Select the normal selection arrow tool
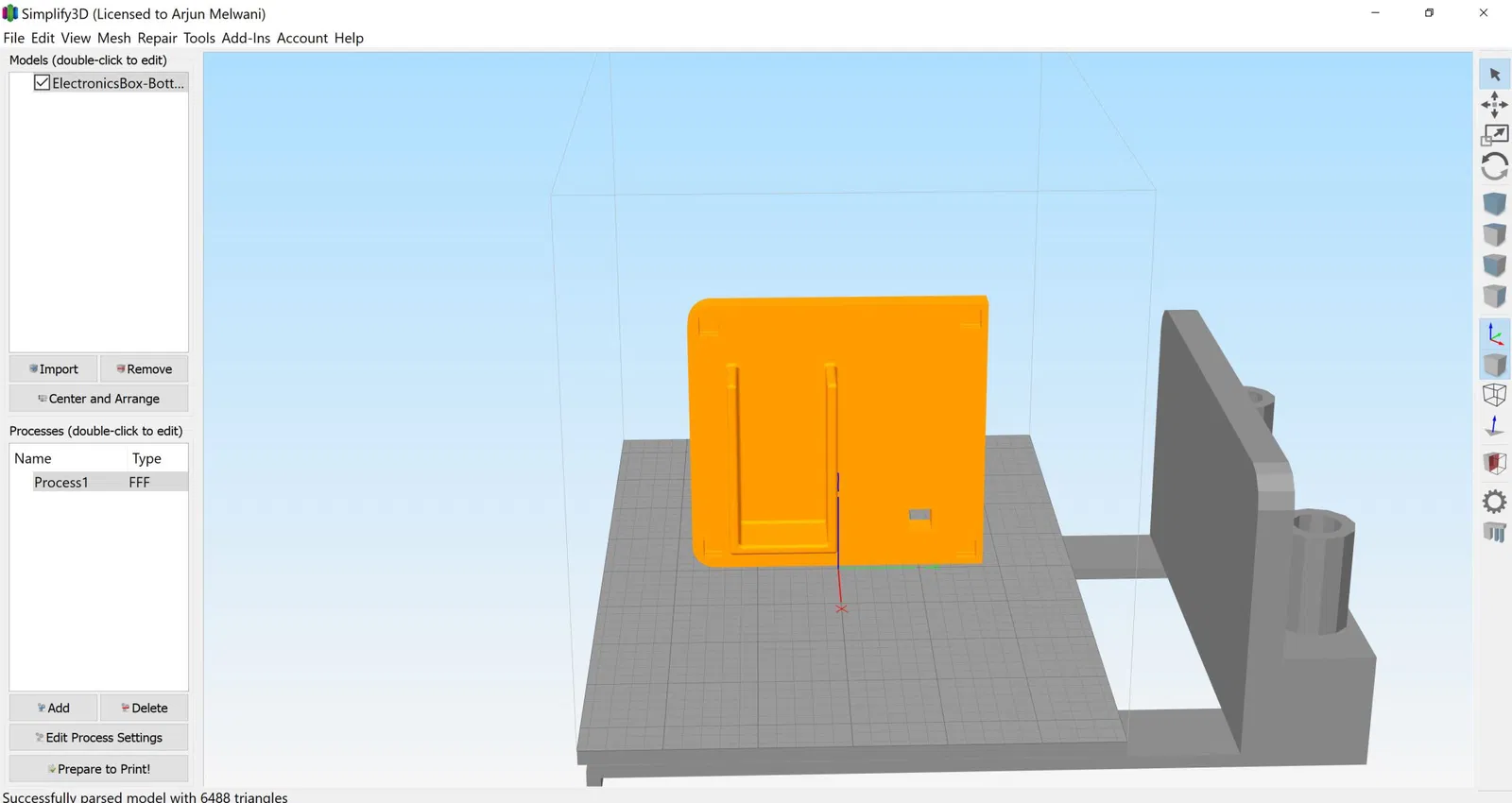 coord(1494,74)
